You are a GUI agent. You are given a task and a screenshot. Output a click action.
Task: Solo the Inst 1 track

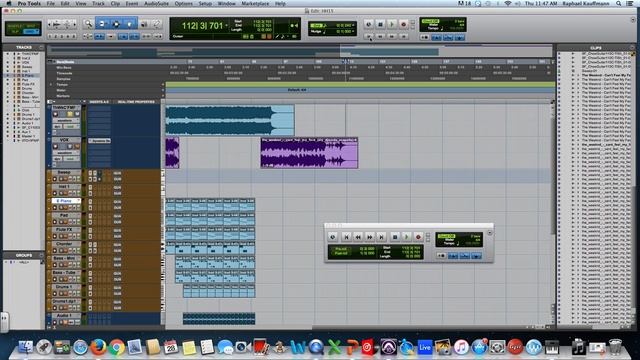tap(61, 193)
